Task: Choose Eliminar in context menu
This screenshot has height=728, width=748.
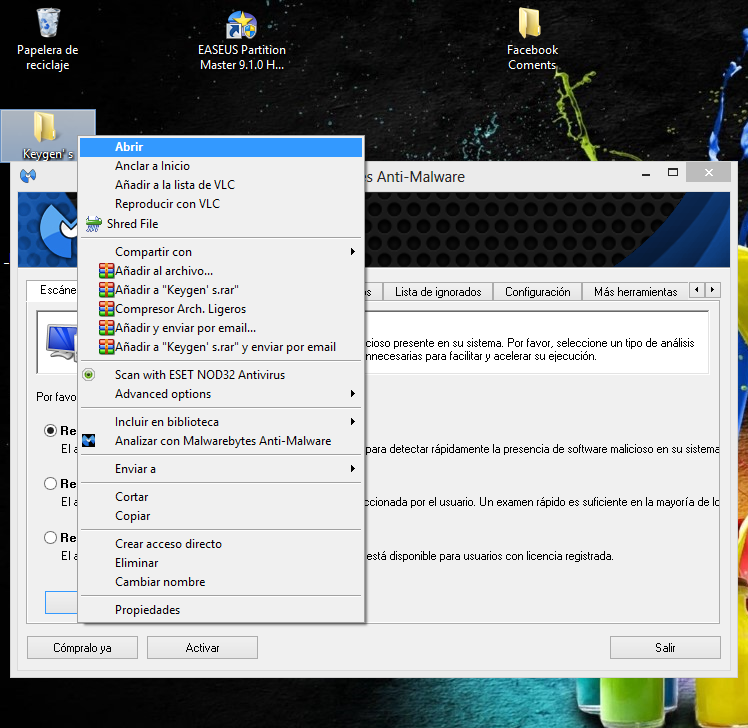Action: [x=221, y=563]
